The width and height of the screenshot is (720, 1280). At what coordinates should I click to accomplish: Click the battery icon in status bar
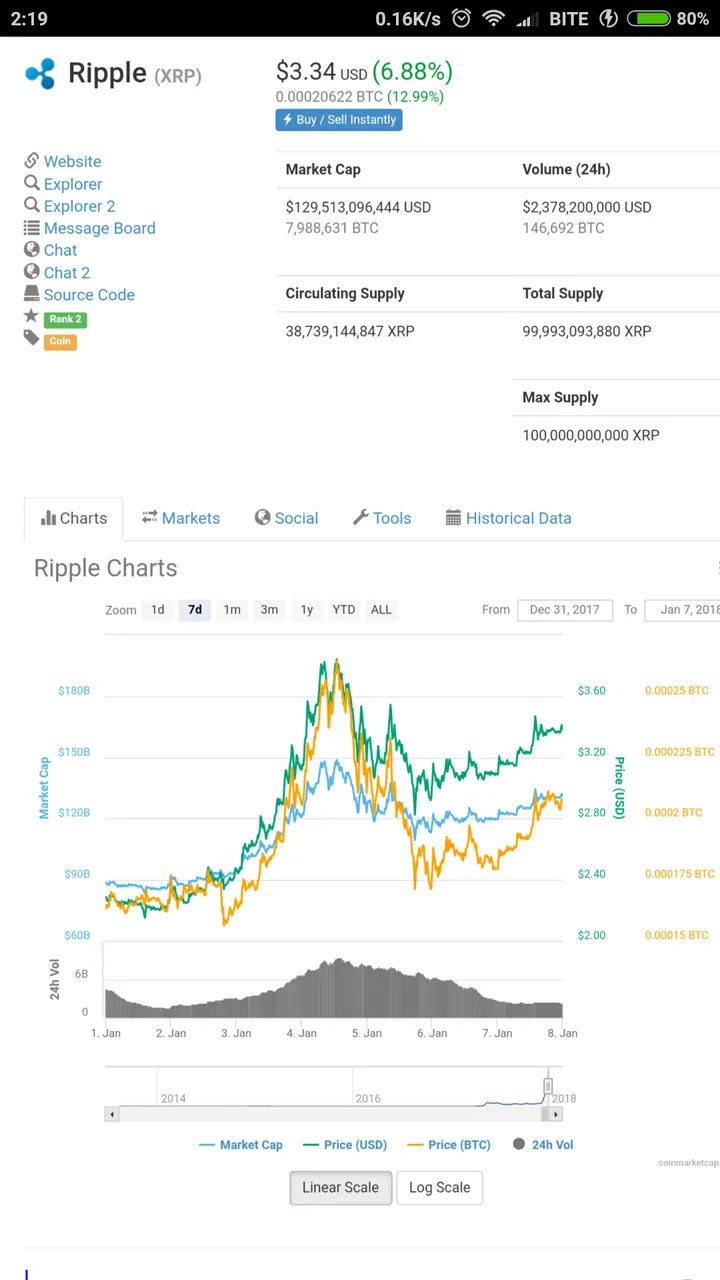pos(648,18)
